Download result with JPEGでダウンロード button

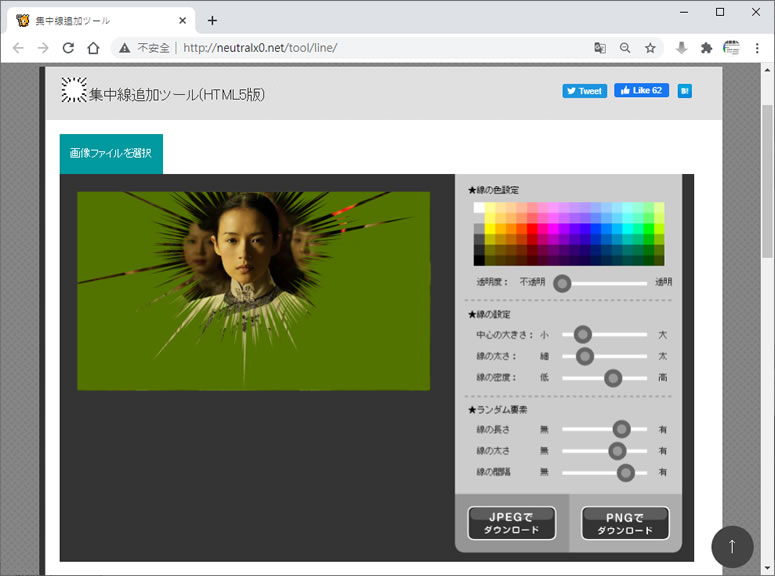[x=512, y=523]
